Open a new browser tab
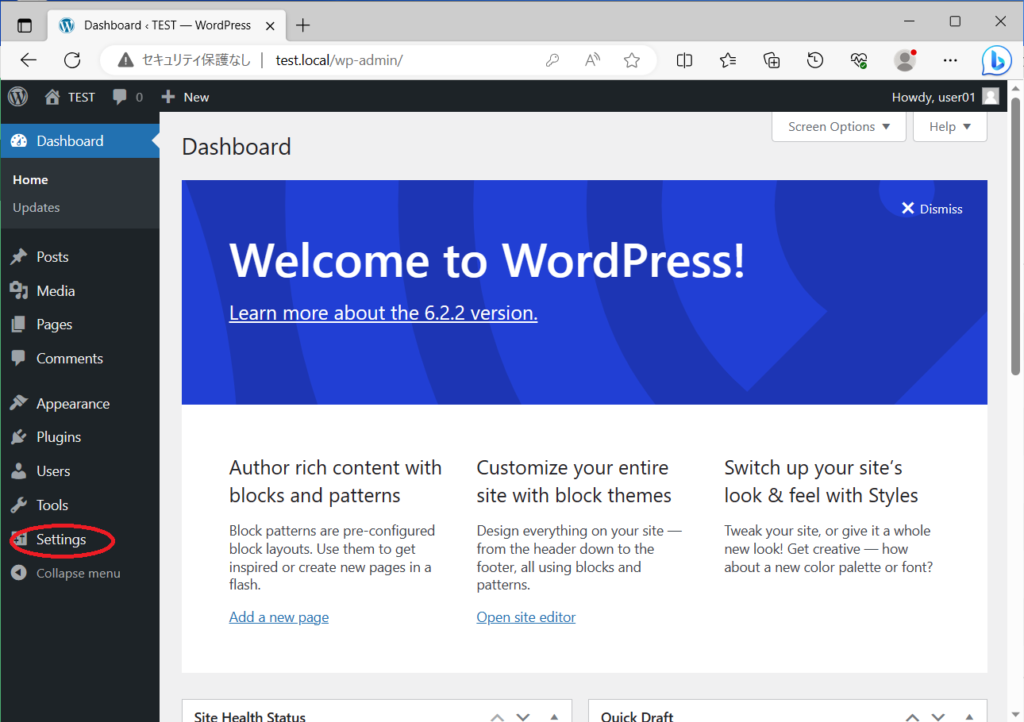 point(302,25)
